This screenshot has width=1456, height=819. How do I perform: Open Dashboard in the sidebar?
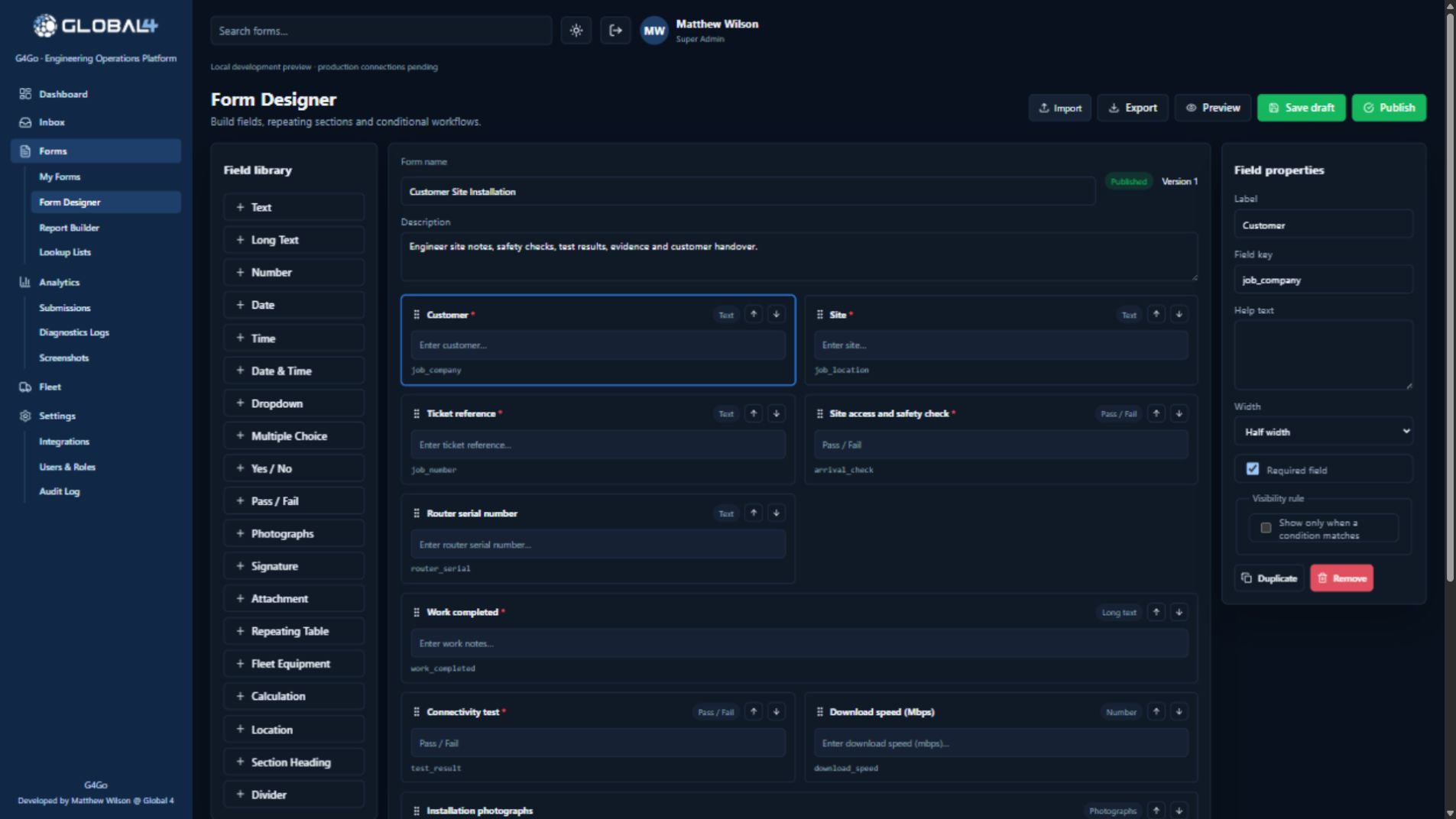click(96, 94)
